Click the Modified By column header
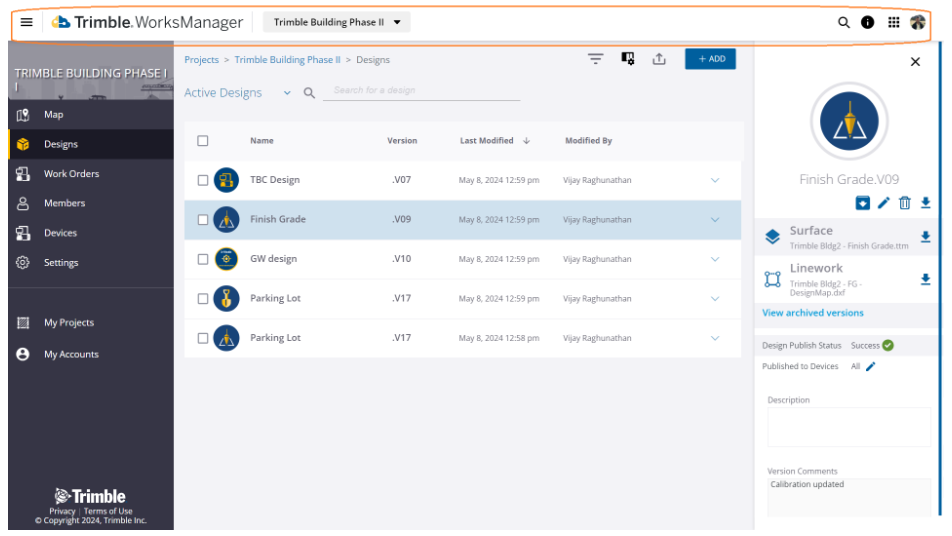Viewport: 952px width, 536px height. coord(588,141)
